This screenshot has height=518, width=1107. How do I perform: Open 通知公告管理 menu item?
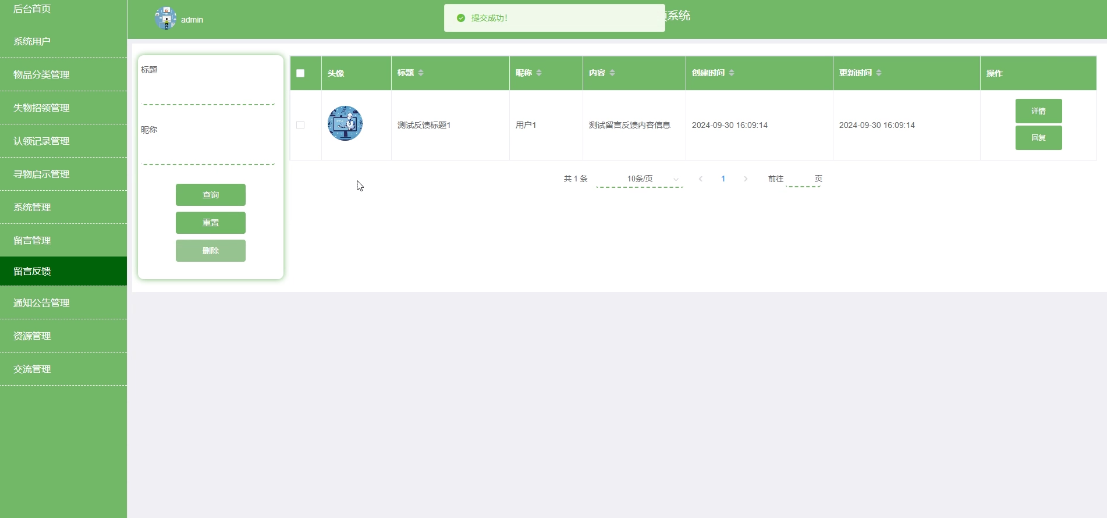[x=64, y=303]
